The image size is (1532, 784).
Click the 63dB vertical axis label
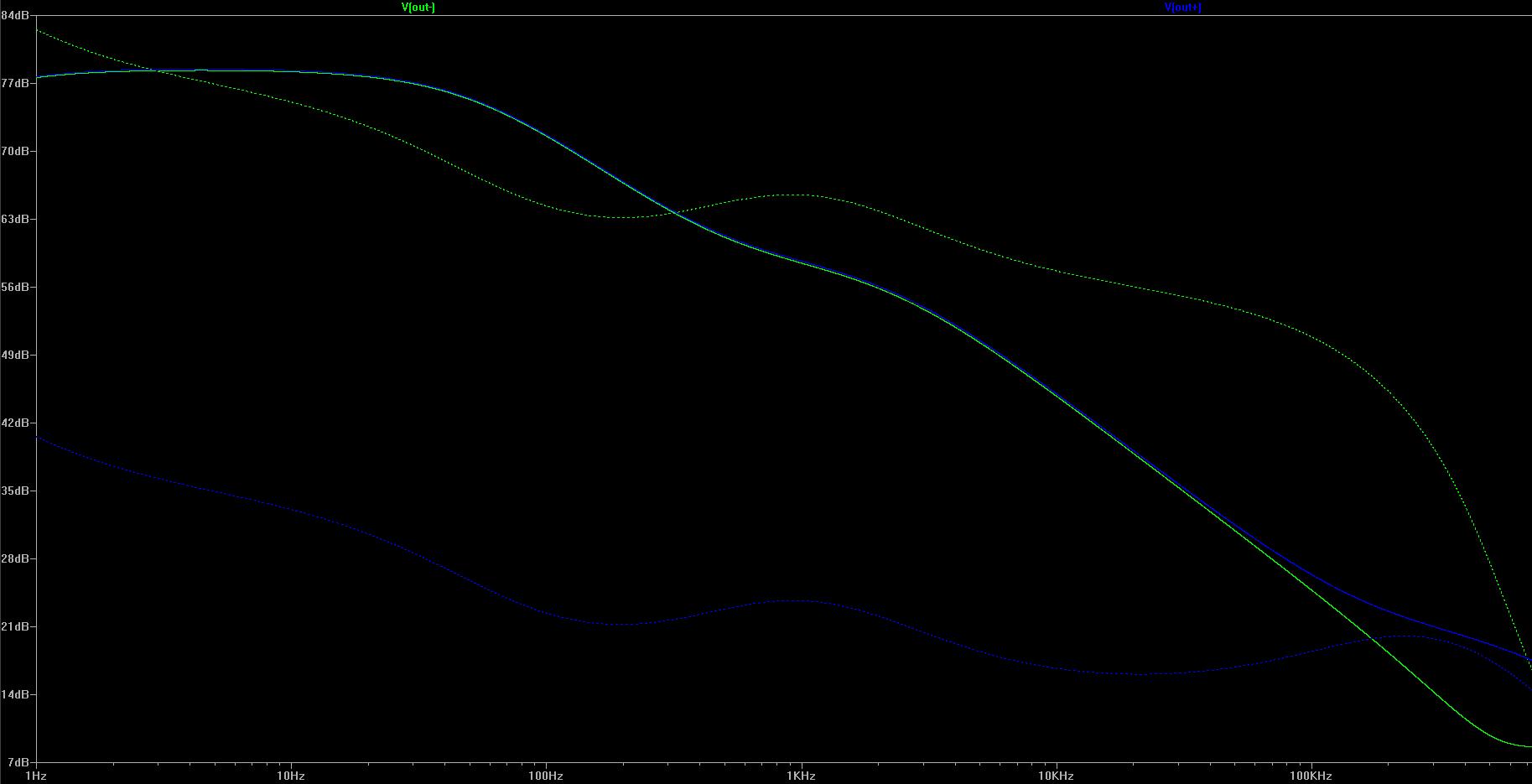pyautogui.click(x=14, y=220)
